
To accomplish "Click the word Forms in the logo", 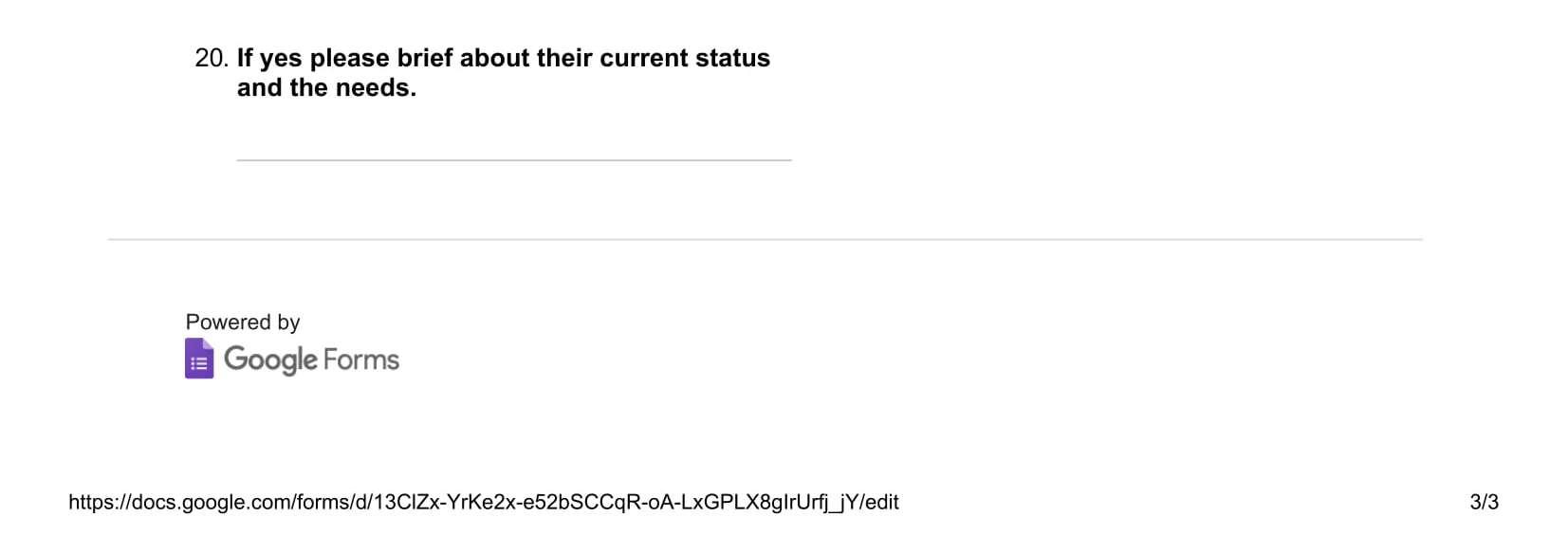I will 361,360.
